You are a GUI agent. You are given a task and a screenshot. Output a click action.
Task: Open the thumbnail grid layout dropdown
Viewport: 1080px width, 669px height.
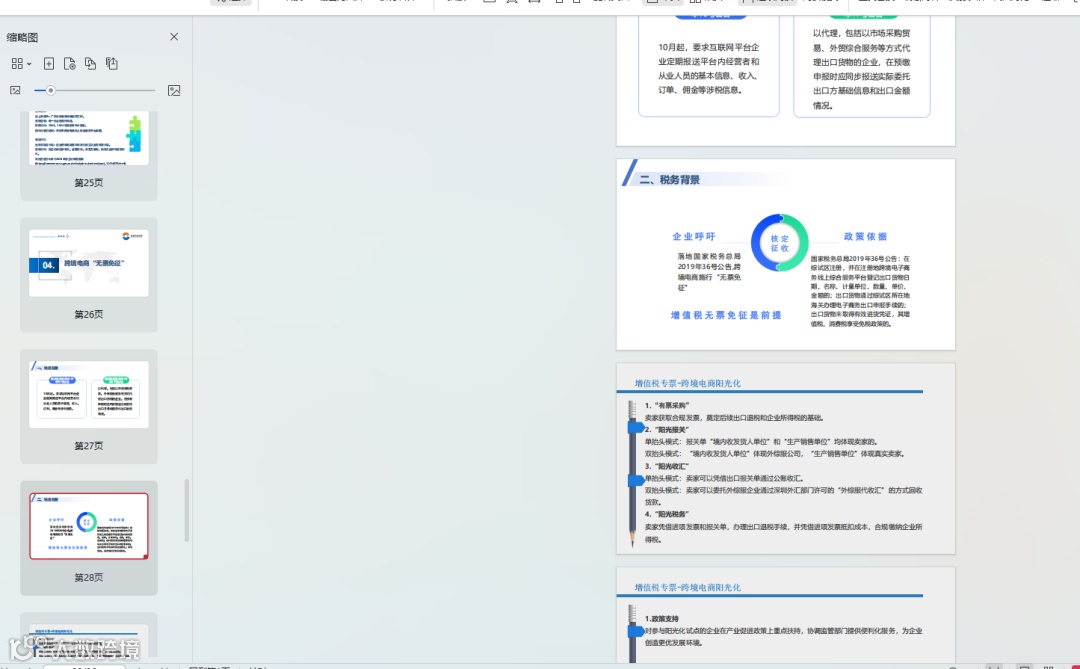[21, 63]
